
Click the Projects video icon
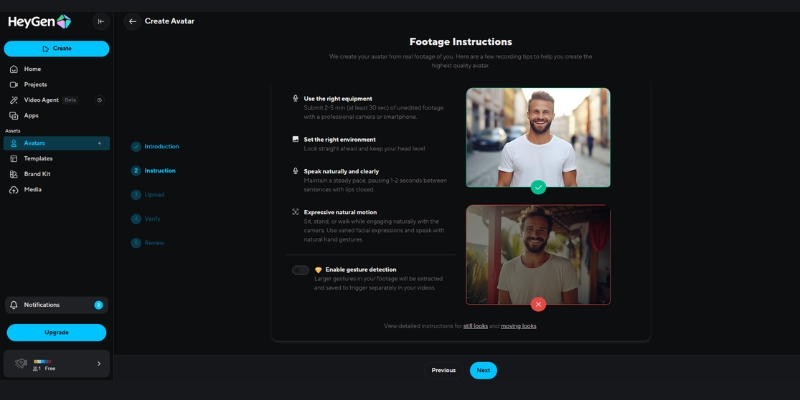(x=14, y=85)
